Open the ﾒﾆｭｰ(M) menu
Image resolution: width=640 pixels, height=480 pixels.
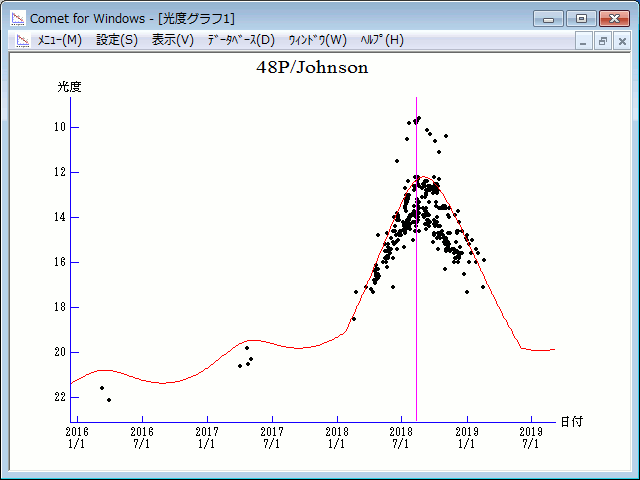coord(59,40)
